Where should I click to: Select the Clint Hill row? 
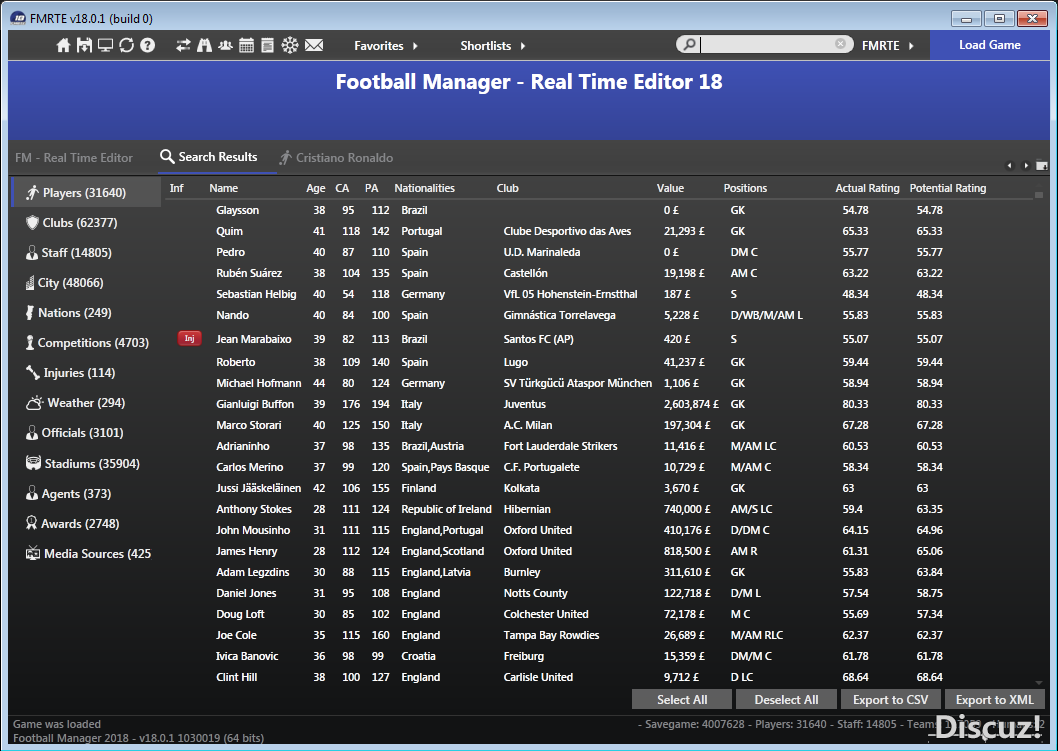[x=601, y=677]
